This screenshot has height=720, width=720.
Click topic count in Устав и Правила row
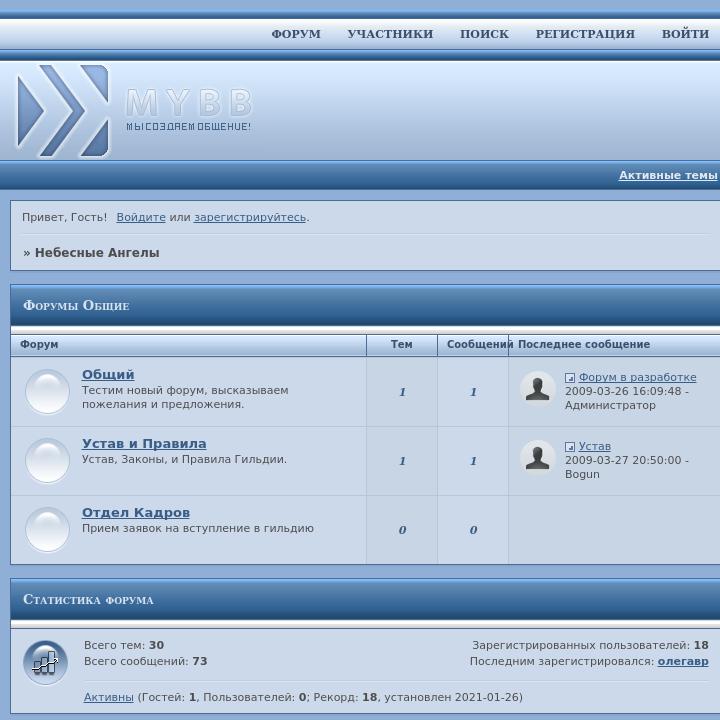click(402, 461)
